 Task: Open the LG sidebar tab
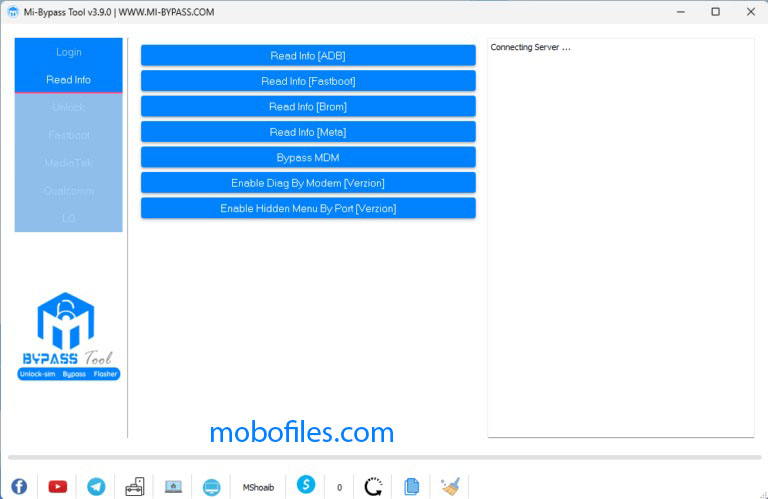point(69,218)
